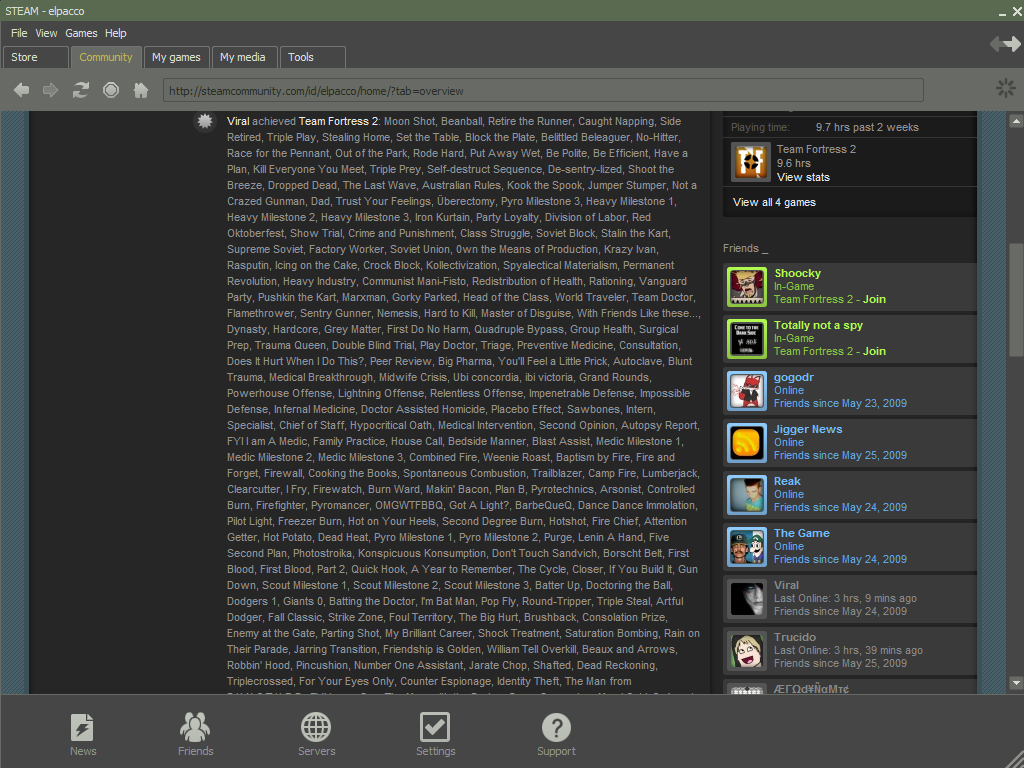Viewport: 1024px width, 768px height.
Task: Open Shoocky's profile name link
Action: [797, 273]
